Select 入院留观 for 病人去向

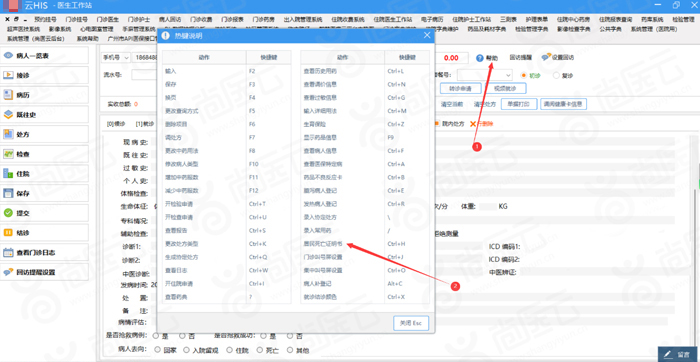coord(186,350)
